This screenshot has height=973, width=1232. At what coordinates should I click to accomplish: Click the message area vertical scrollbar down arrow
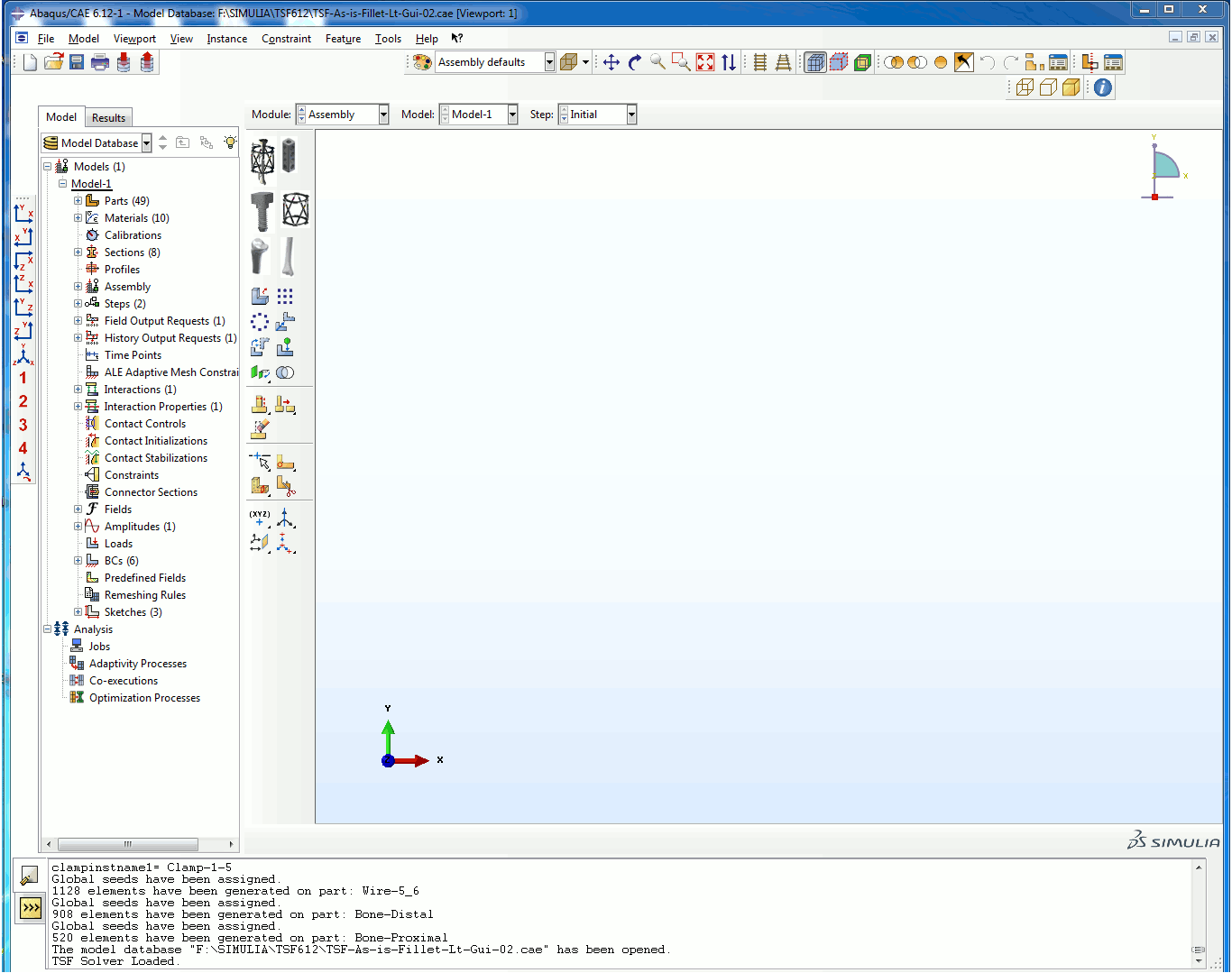pos(1199,961)
